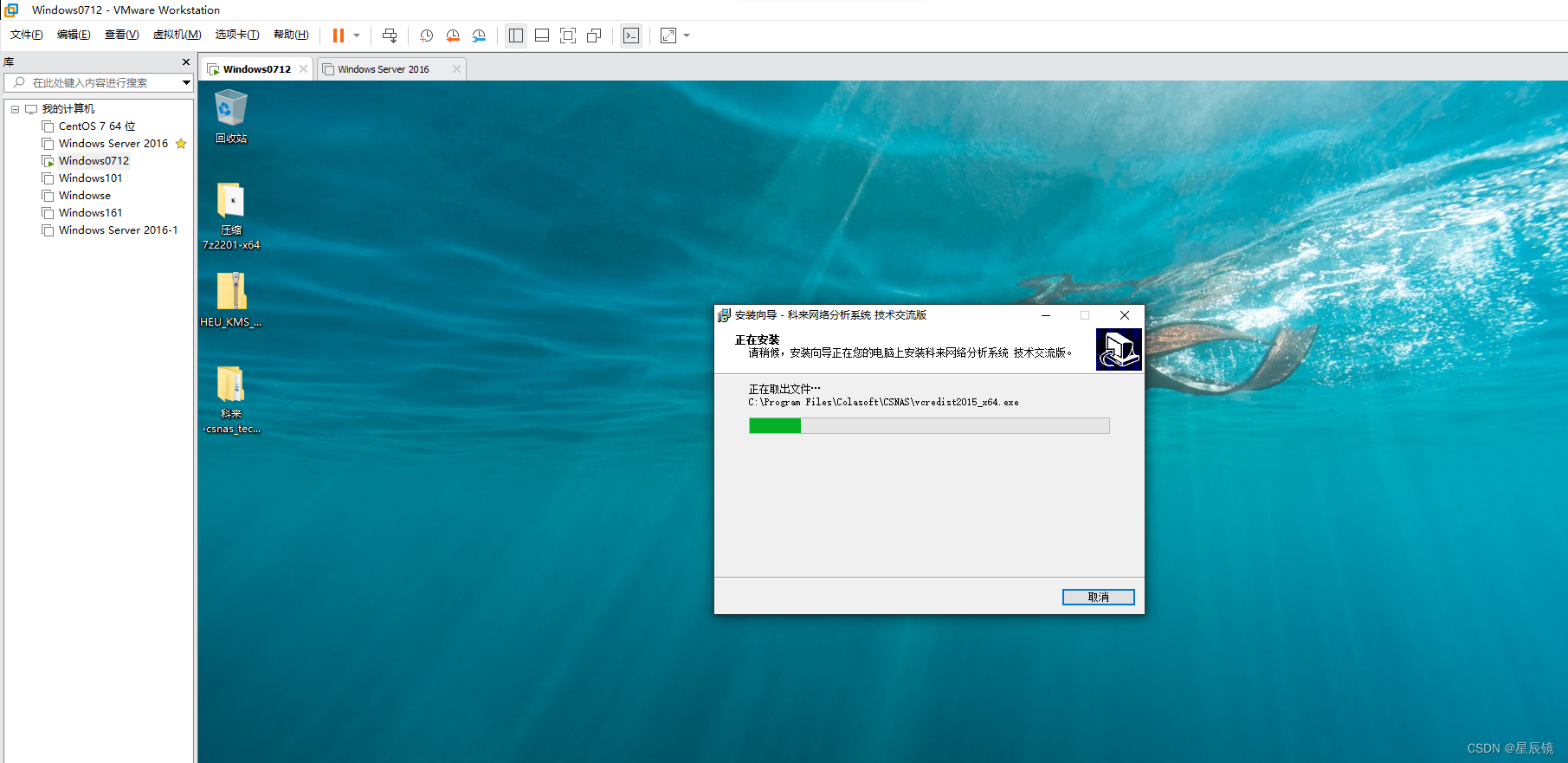This screenshot has height=763, width=1568.
Task: Switch to the Windows Server 2016 tab
Action: pos(384,69)
